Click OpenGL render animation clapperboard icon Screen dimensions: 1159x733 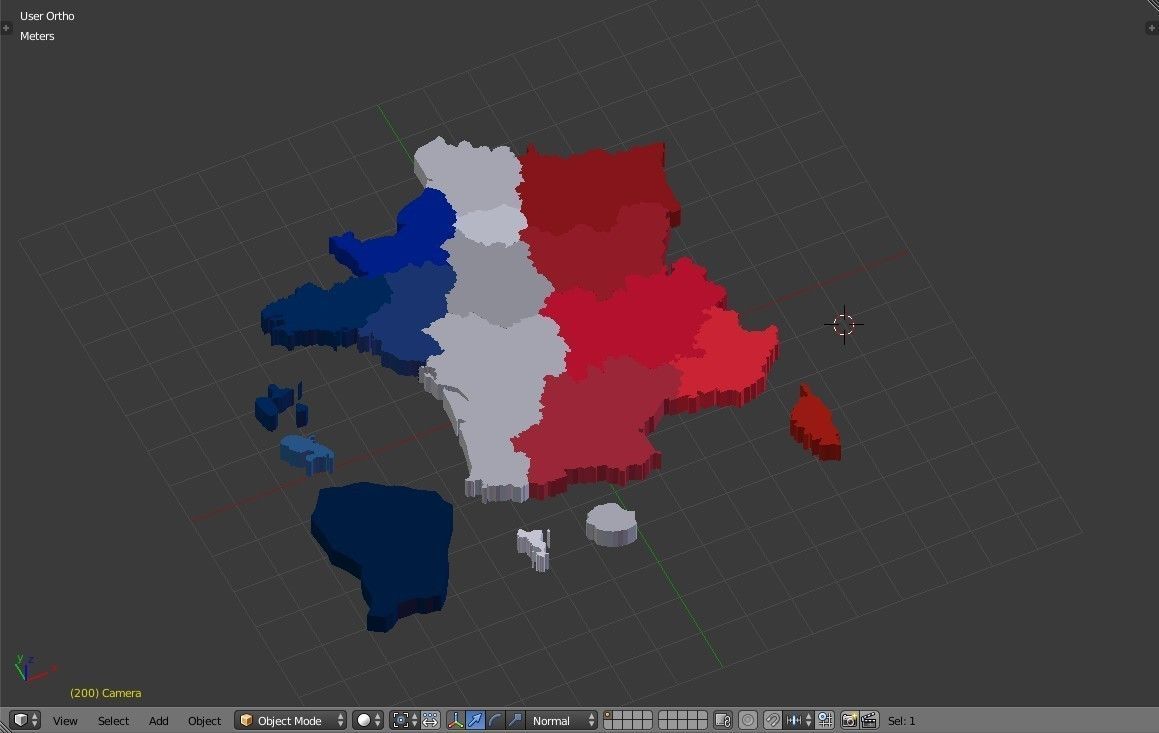[x=869, y=720]
